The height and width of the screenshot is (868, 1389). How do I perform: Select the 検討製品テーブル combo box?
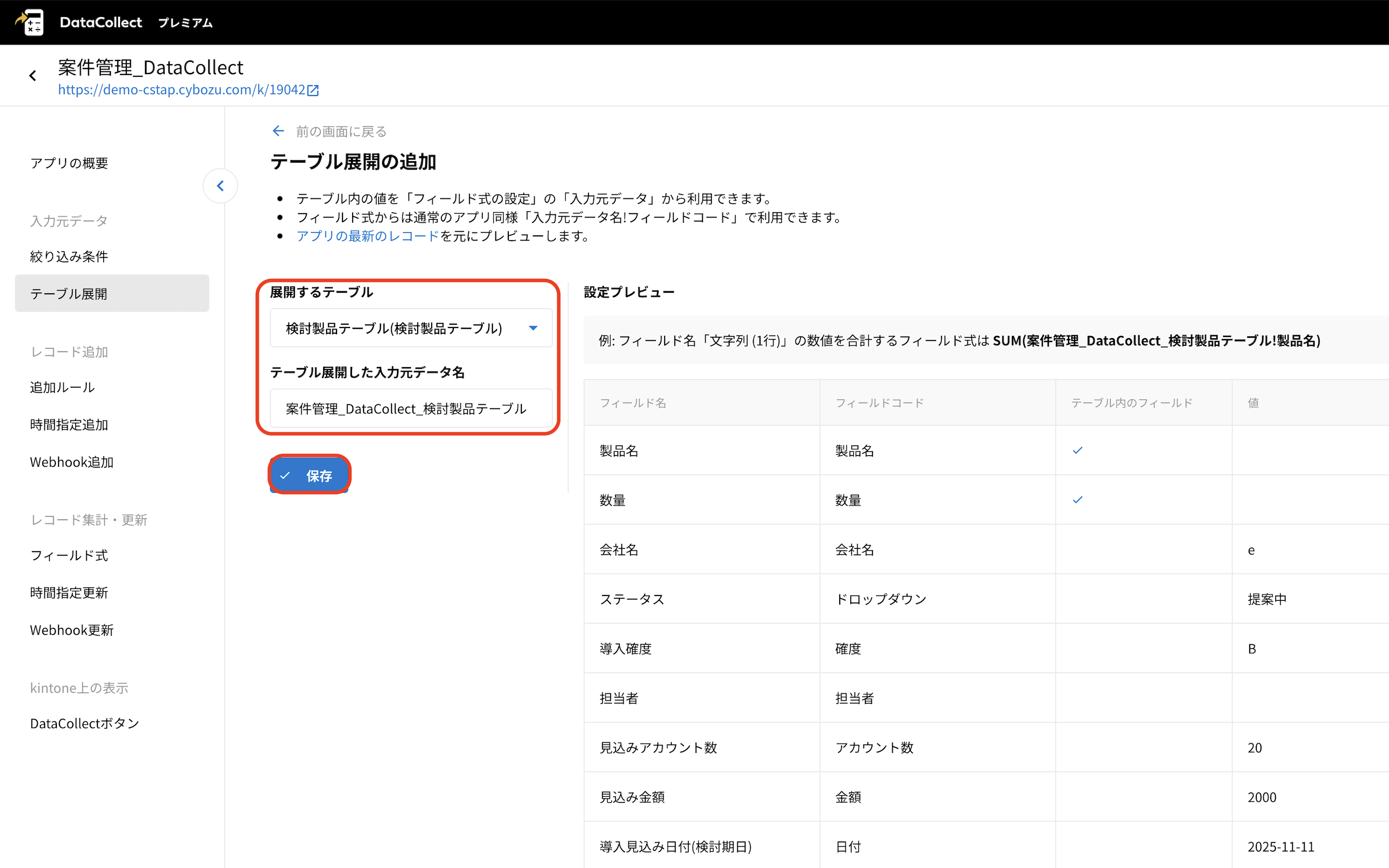point(394,328)
